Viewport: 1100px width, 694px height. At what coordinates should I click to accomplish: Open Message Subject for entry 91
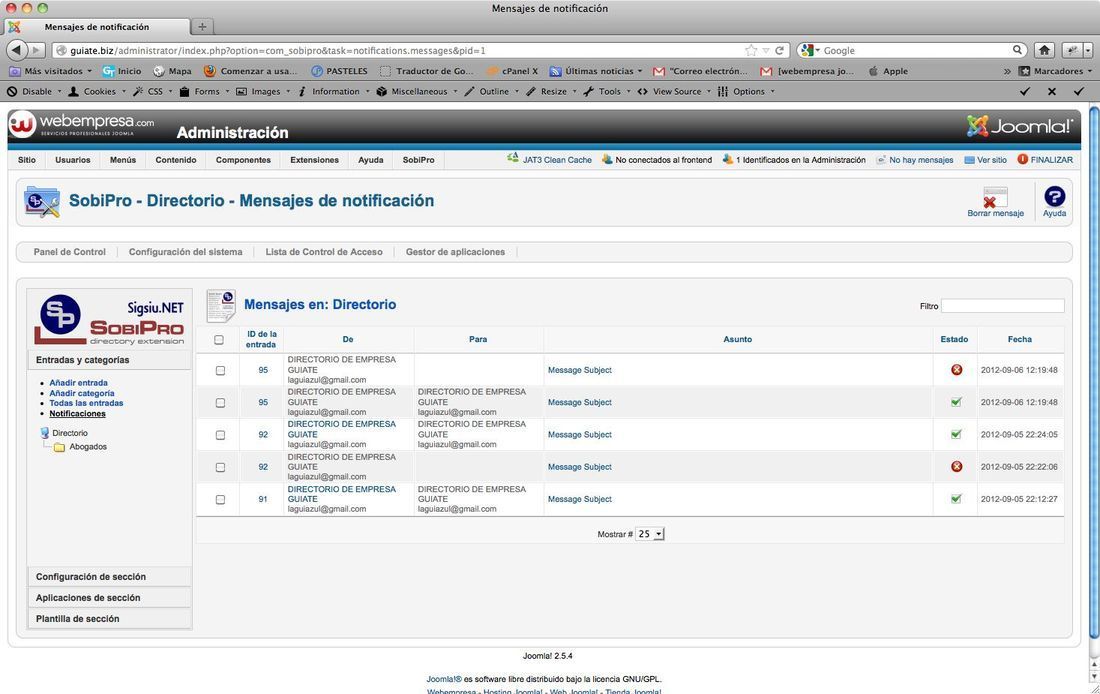[x=579, y=500]
